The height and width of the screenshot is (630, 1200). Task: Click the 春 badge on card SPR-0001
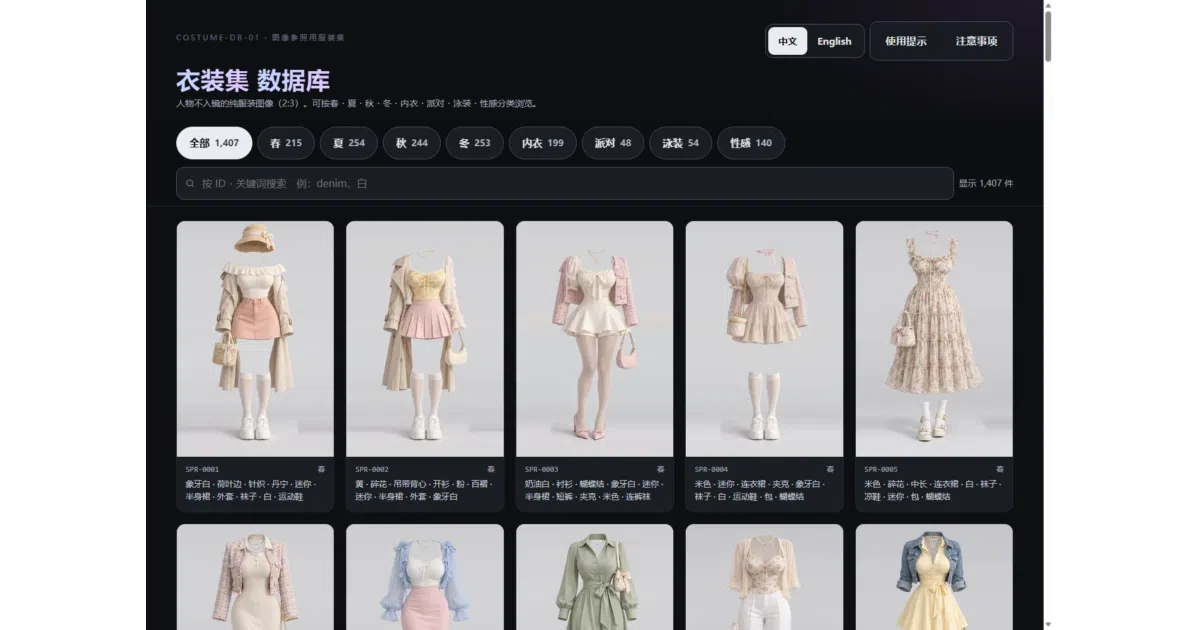coord(322,469)
